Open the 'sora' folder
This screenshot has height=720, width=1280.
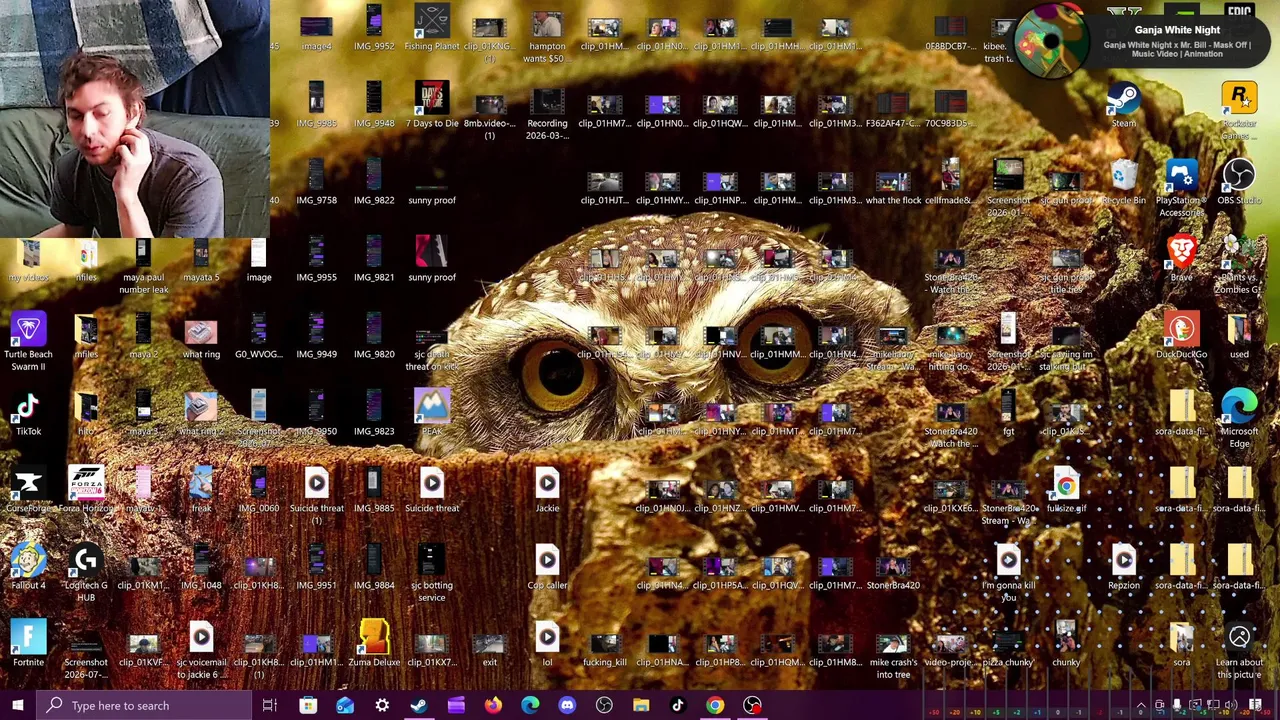(1182, 644)
